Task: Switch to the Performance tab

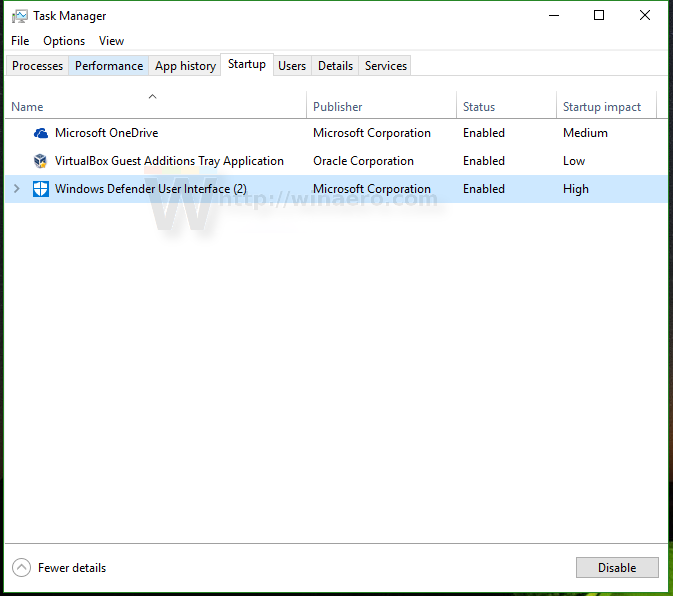Action: point(109,66)
